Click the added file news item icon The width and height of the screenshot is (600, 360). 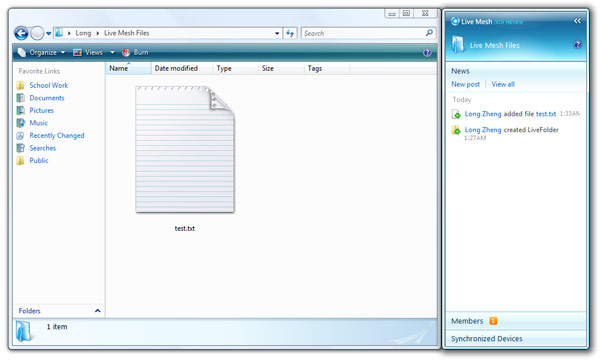(456, 114)
